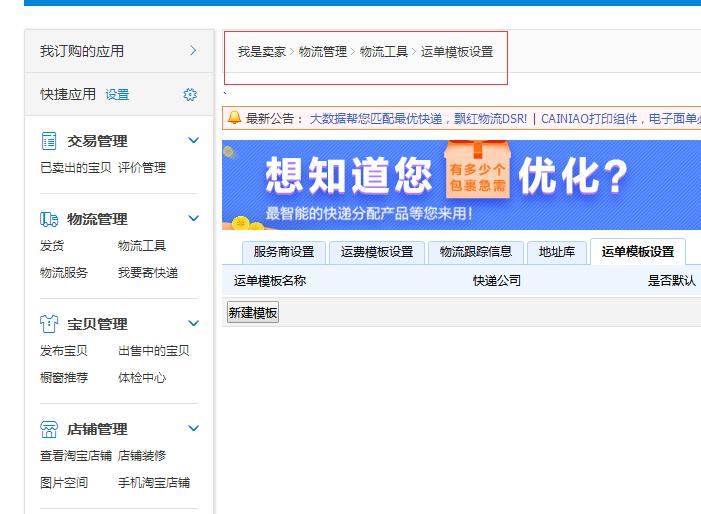Collapse the 物流管理 section chevron
701x514 pixels.
click(x=194, y=219)
